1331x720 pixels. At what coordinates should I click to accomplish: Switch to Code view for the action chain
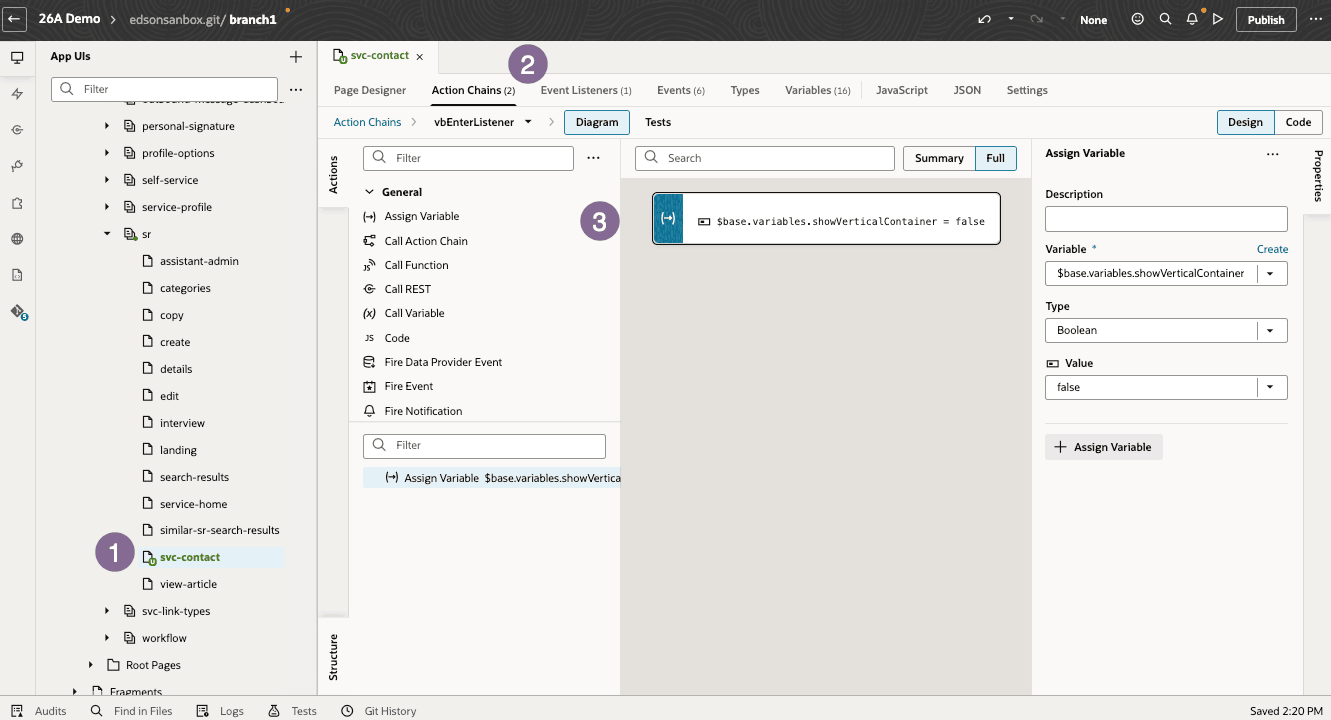point(1297,121)
